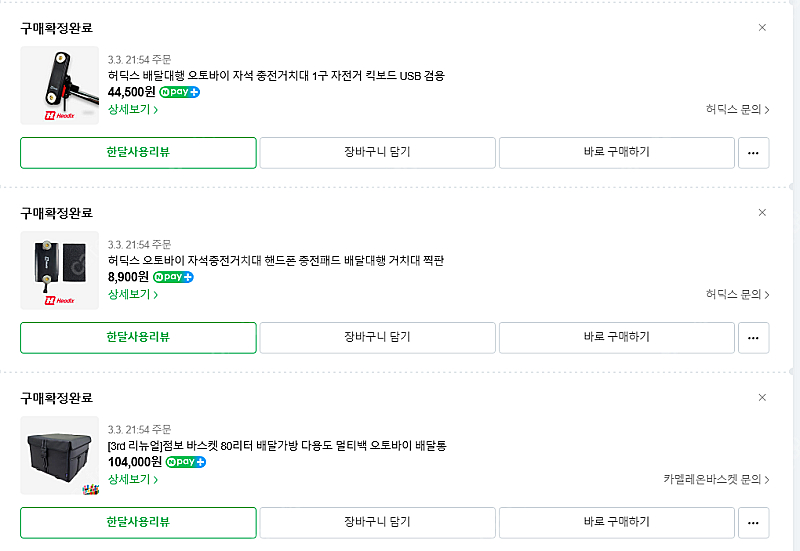Viewport: 800px width, 551px height.
Task: Write 한달사용리뷰 for the USB charger mount
Action: [x=138, y=153]
